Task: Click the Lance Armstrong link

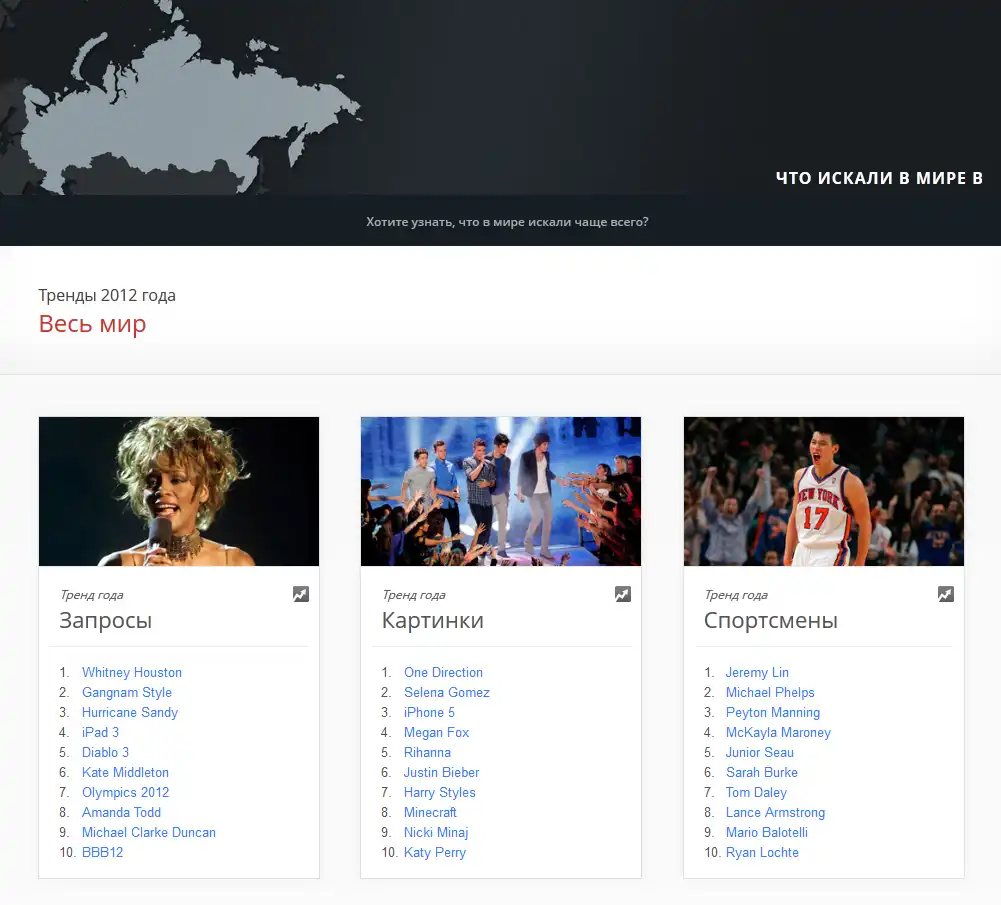Action: click(775, 812)
